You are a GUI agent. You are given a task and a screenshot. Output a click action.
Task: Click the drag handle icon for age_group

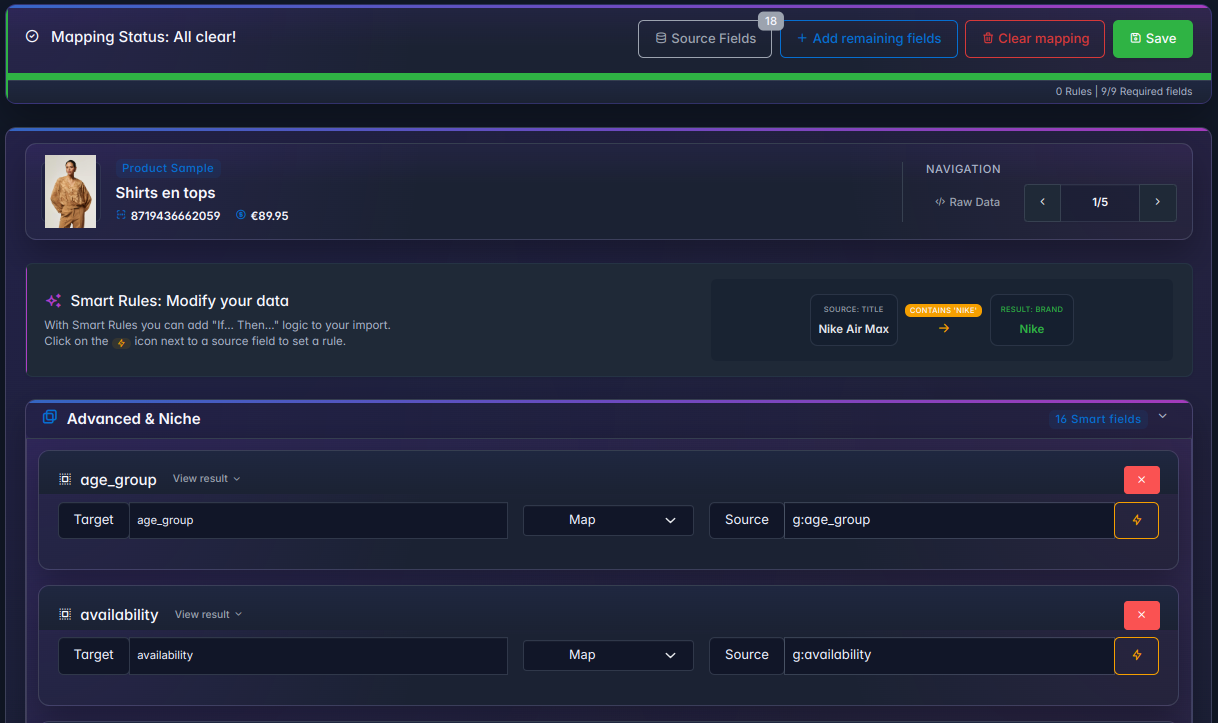point(65,479)
